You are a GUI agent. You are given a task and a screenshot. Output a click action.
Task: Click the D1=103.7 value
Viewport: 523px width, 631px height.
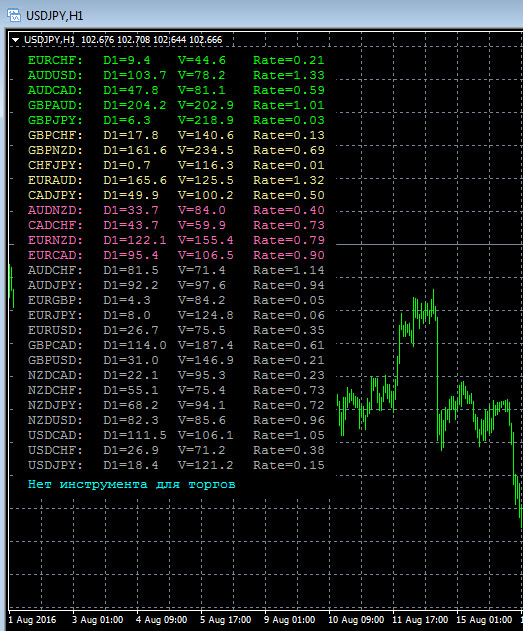click(135, 75)
